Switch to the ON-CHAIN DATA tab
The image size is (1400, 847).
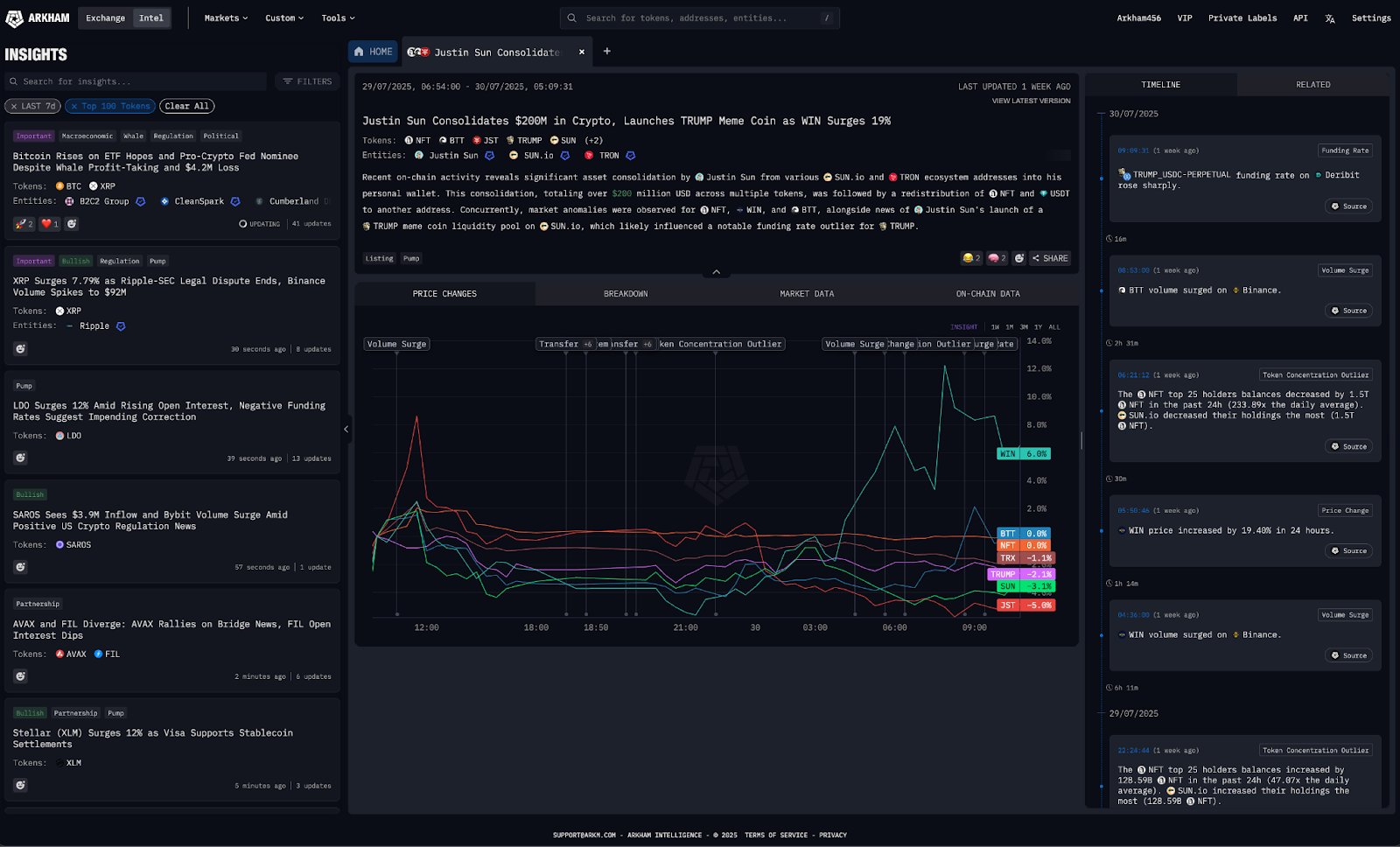pos(988,294)
